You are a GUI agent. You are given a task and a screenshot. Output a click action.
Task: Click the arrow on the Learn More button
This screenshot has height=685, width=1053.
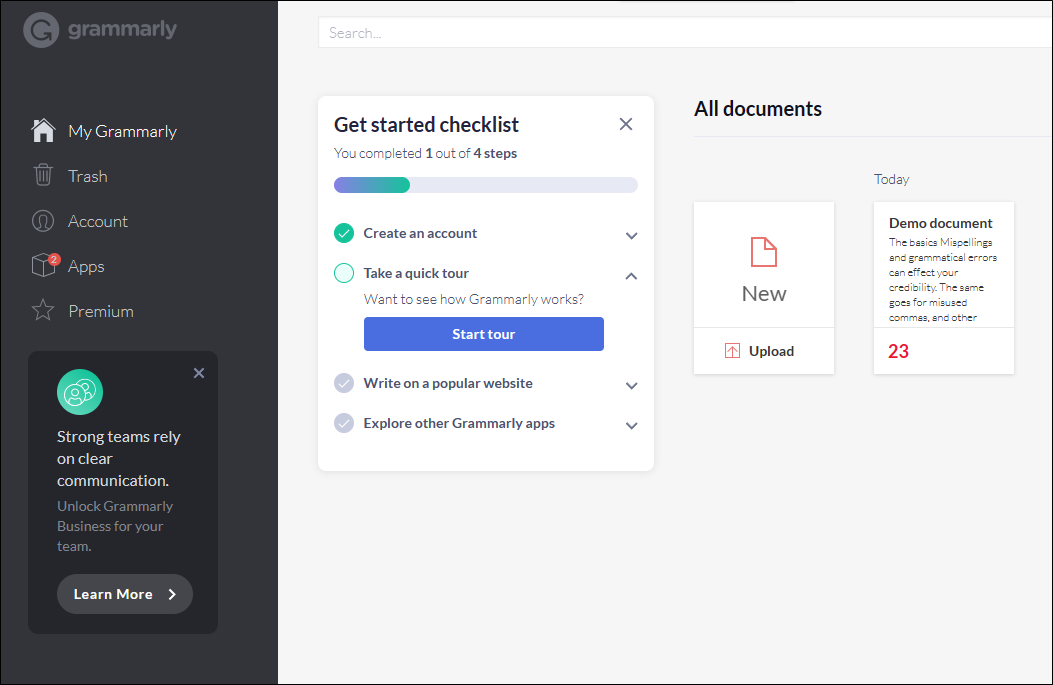(x=173, y=594)
